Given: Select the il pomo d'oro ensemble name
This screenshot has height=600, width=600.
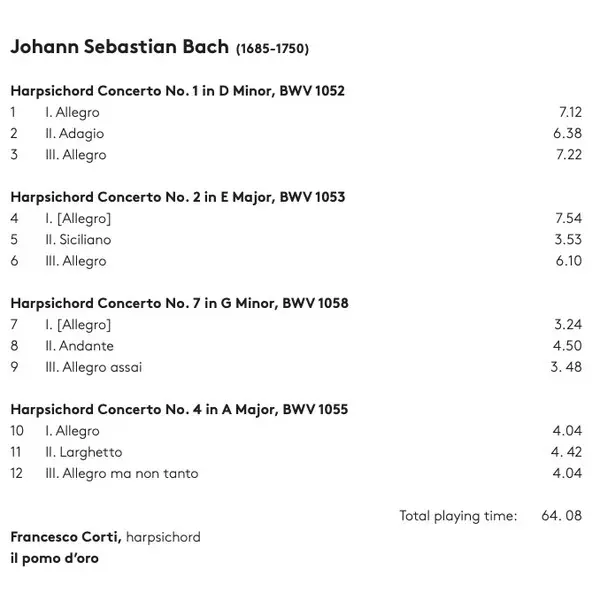Looking at the screenshot, I should (x=54, y=558).
